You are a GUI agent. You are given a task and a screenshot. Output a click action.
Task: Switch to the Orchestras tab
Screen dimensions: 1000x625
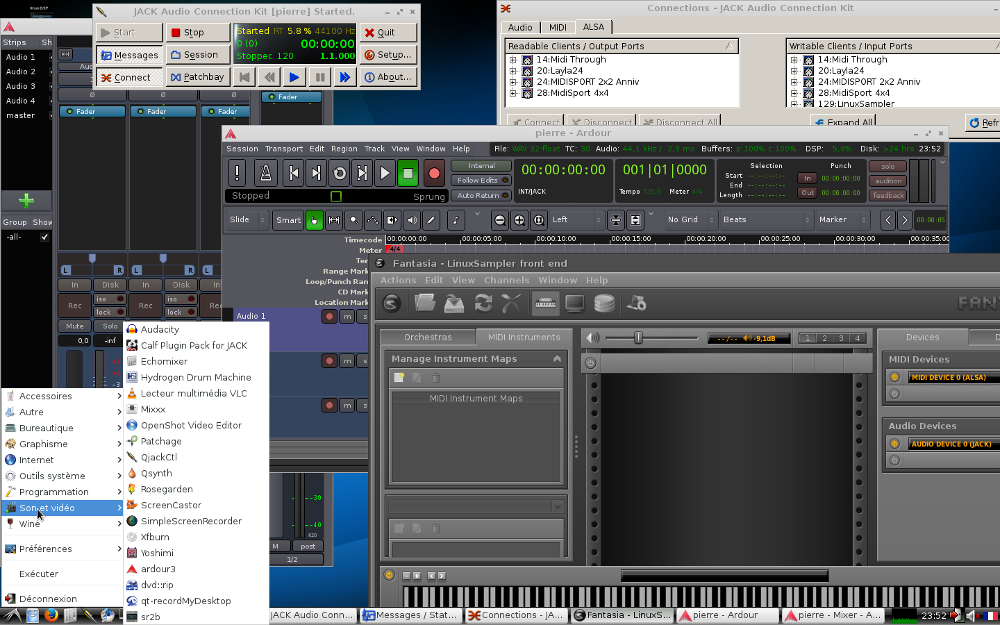point(428,337)
